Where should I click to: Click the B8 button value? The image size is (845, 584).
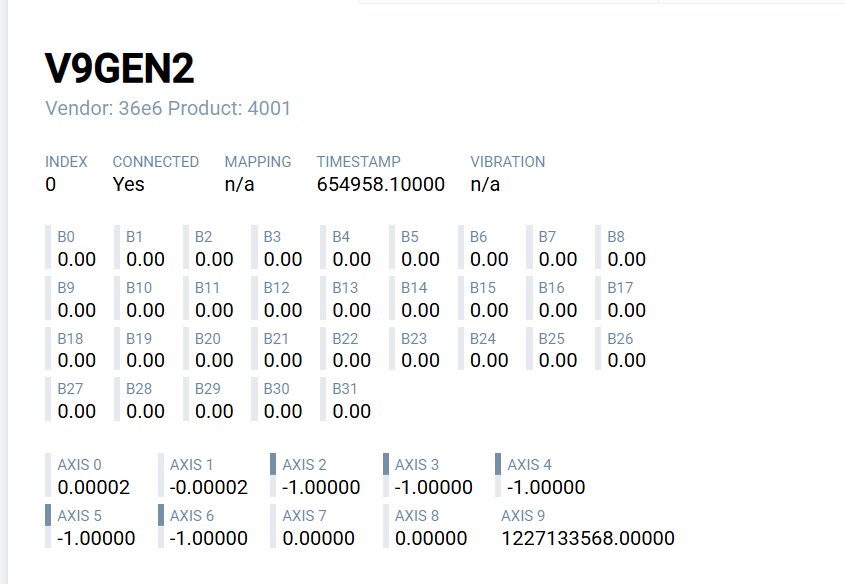click(626, 260)
